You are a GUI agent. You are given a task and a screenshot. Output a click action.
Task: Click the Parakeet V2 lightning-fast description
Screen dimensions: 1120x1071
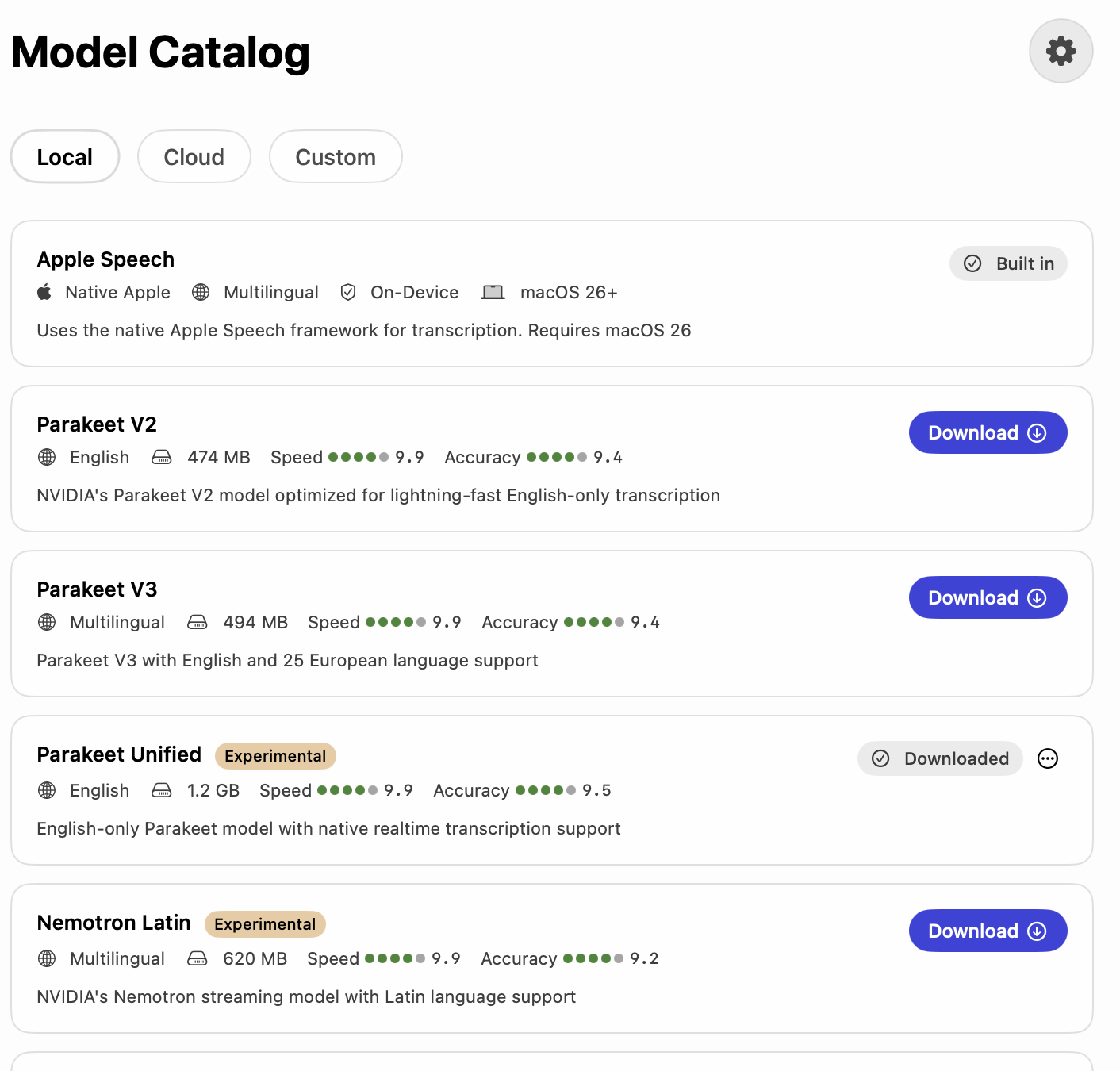[x=378, y=495]
